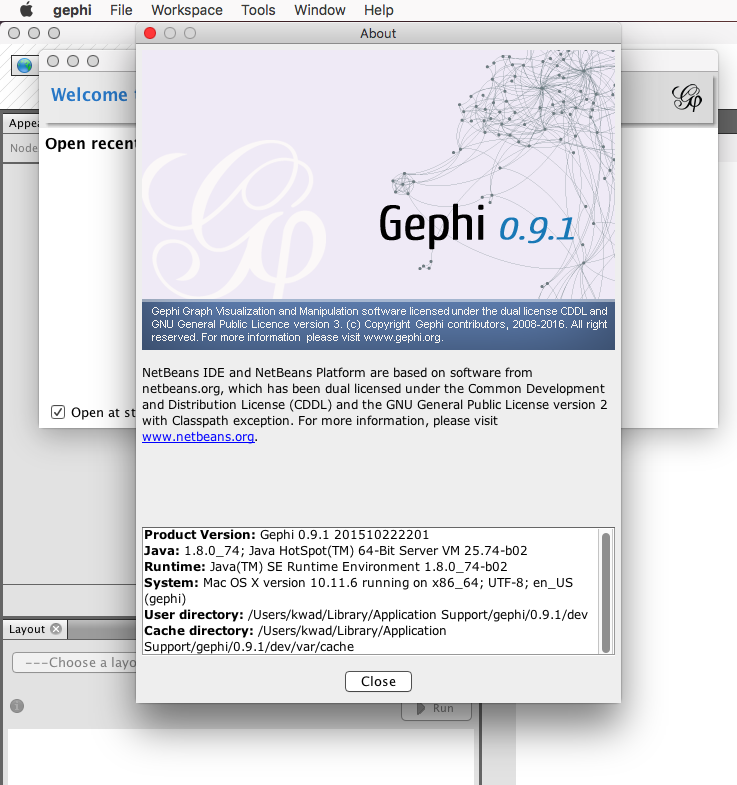
Task: Click the Java version line
Action: click(x=336, y=551)
